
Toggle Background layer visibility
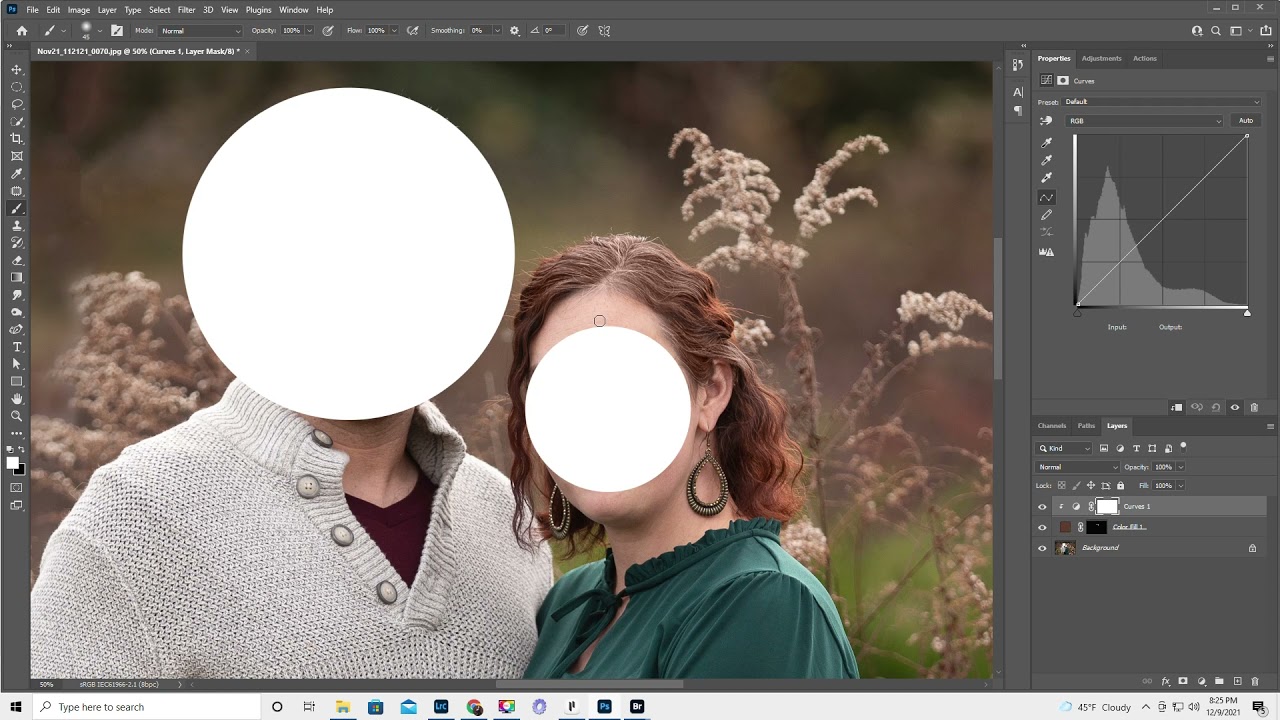pyautogui.click(x=1042, y=548)
